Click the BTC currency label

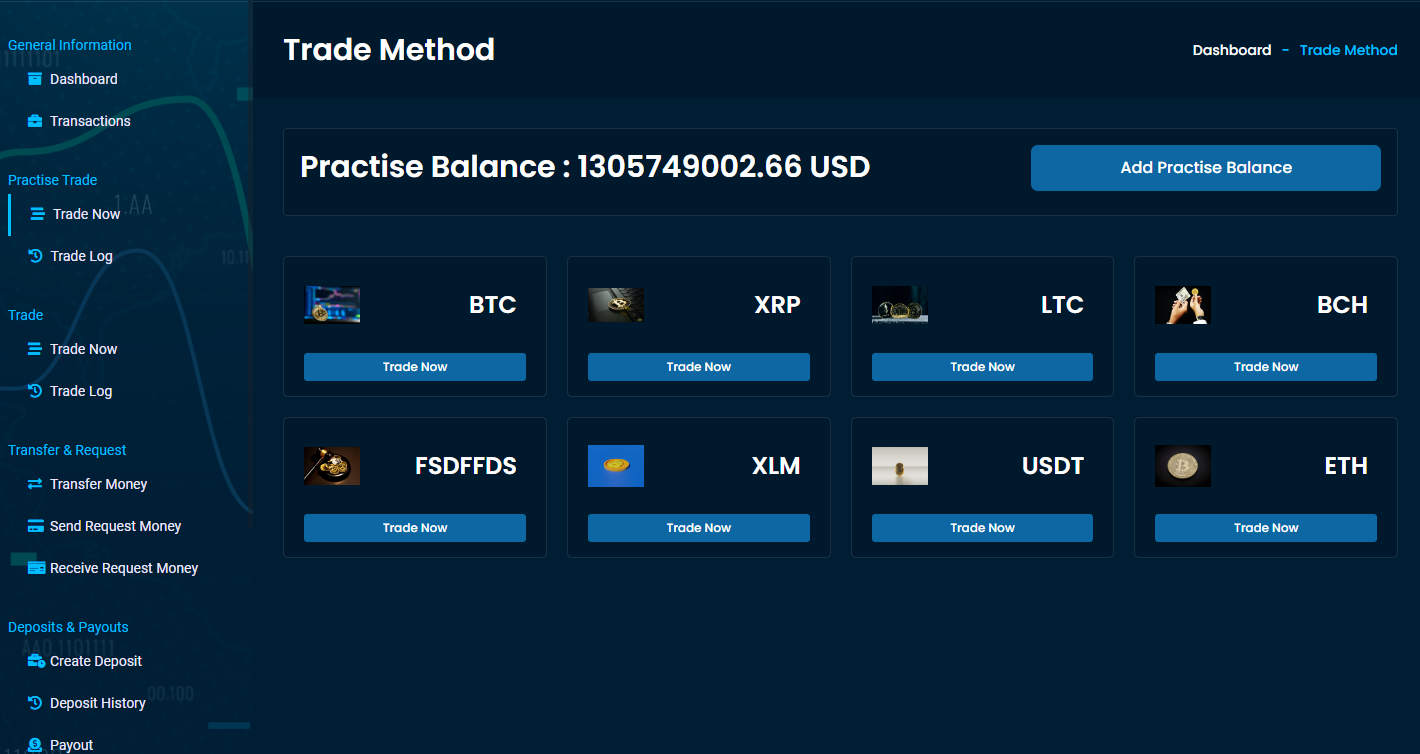pyautogui.click(x=493, y=305)
